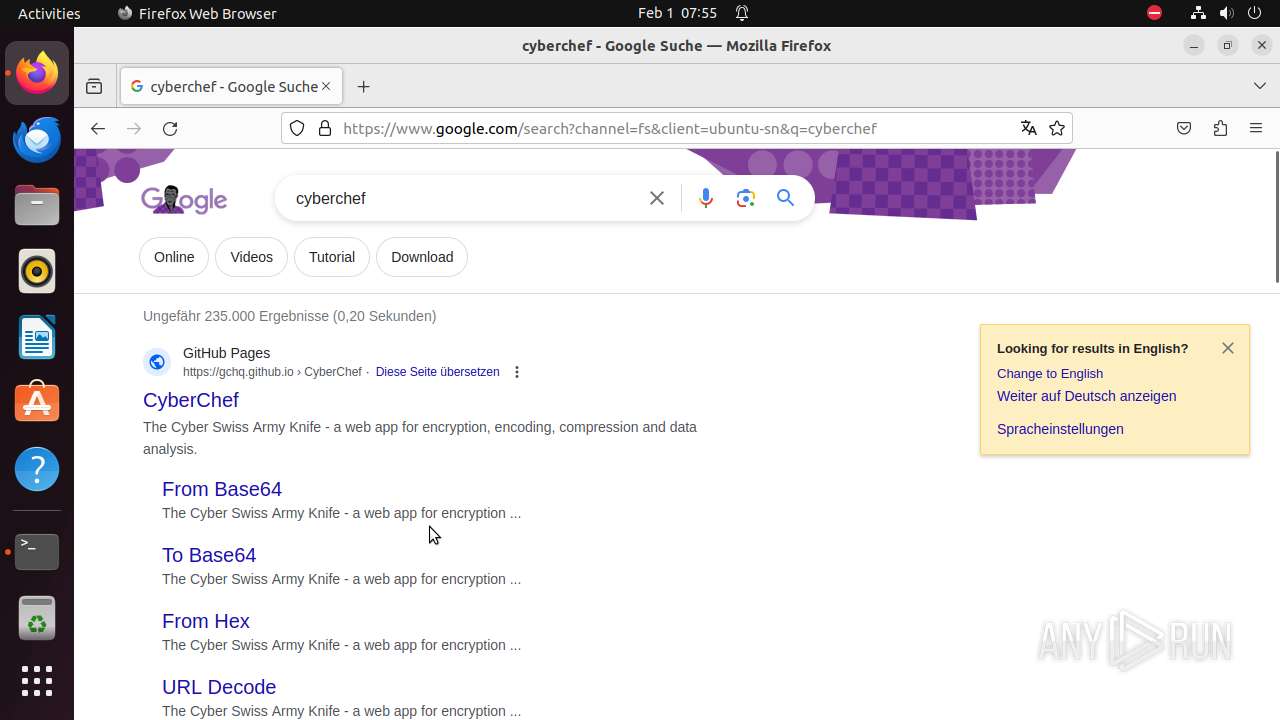Open the result's three-dot options menu
The height and width of the screenshot is (720, 1280).
(x=517, y=372)
